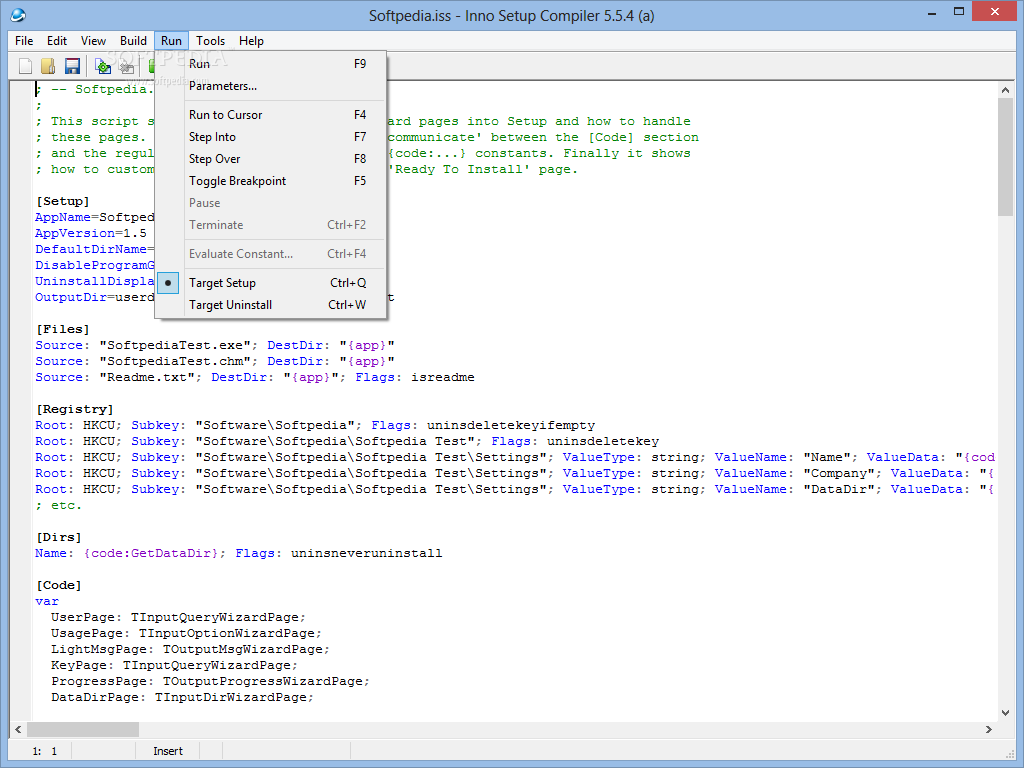Close the open Run menu via its title
This screenshot has height=768, width=1024.
tap(172, 40)
